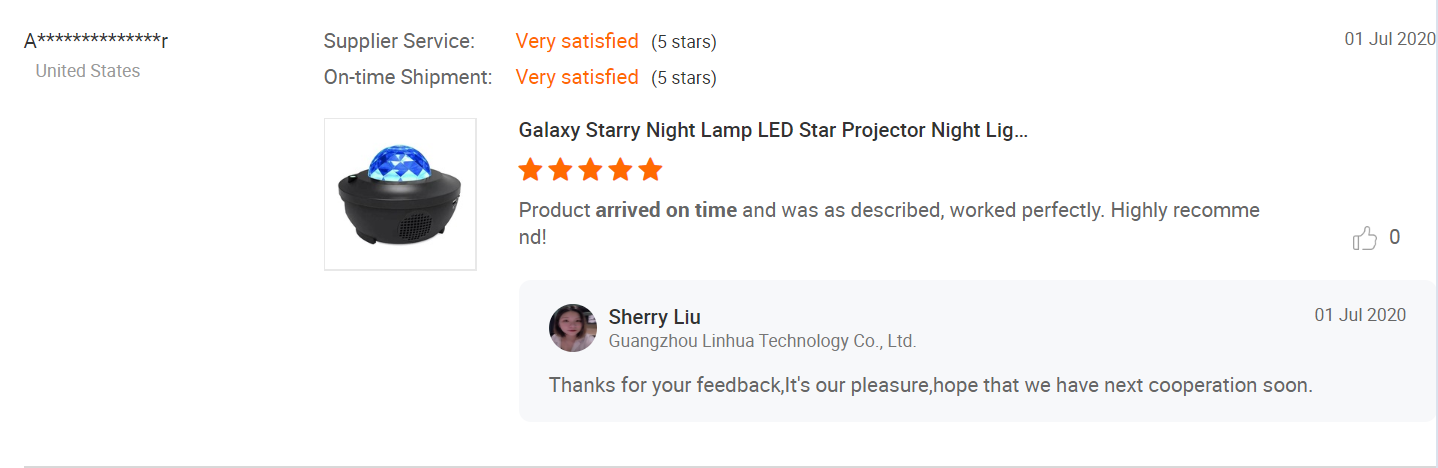Open the Galaxy Starry Night Lamp product title
The height and width of the screenshot is (468, 1438).
coord(773,131)
